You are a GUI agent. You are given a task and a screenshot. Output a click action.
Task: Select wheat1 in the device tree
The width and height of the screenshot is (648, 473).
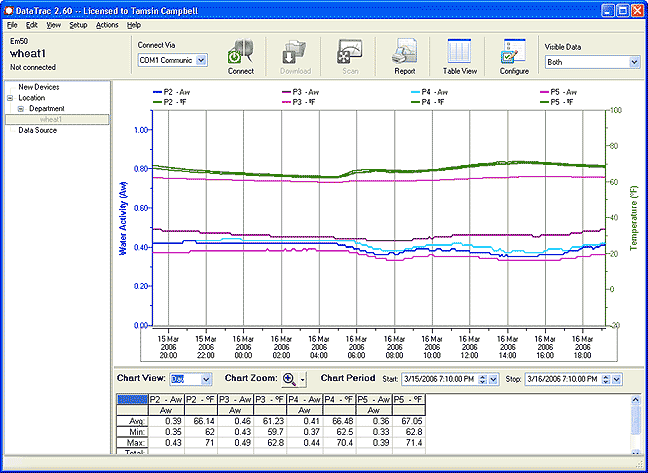pos(51,119)
